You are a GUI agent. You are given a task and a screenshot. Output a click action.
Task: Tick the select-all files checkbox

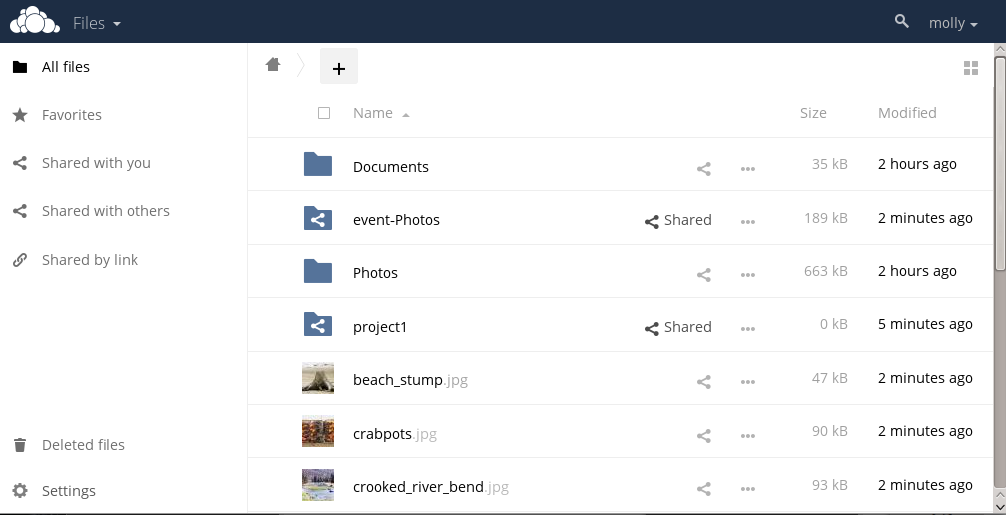(x=324, y=113)
